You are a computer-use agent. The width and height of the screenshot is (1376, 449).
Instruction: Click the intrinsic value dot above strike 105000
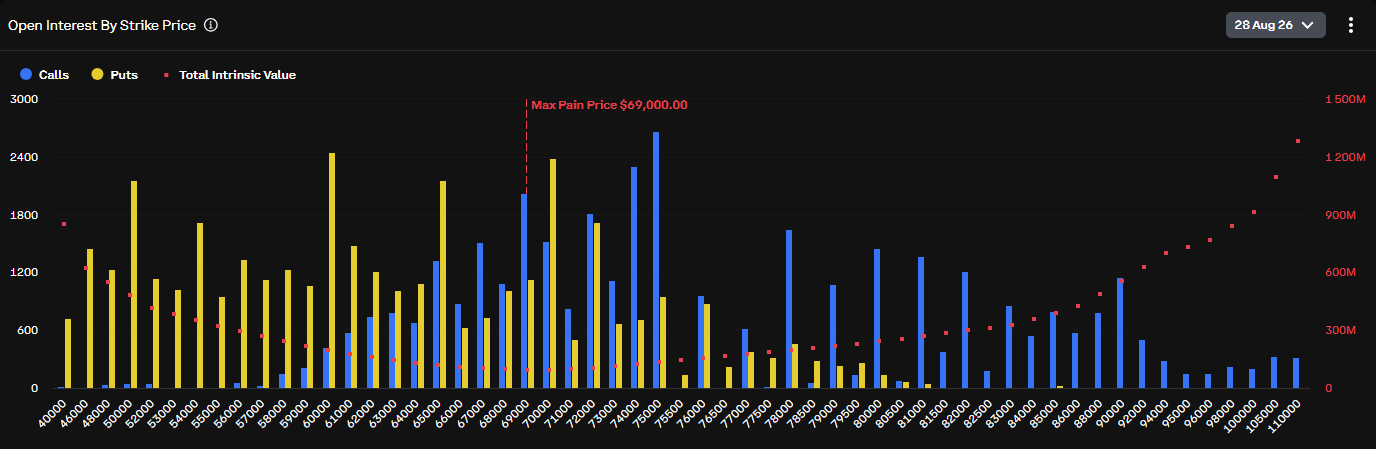[x=1276, y=177]
